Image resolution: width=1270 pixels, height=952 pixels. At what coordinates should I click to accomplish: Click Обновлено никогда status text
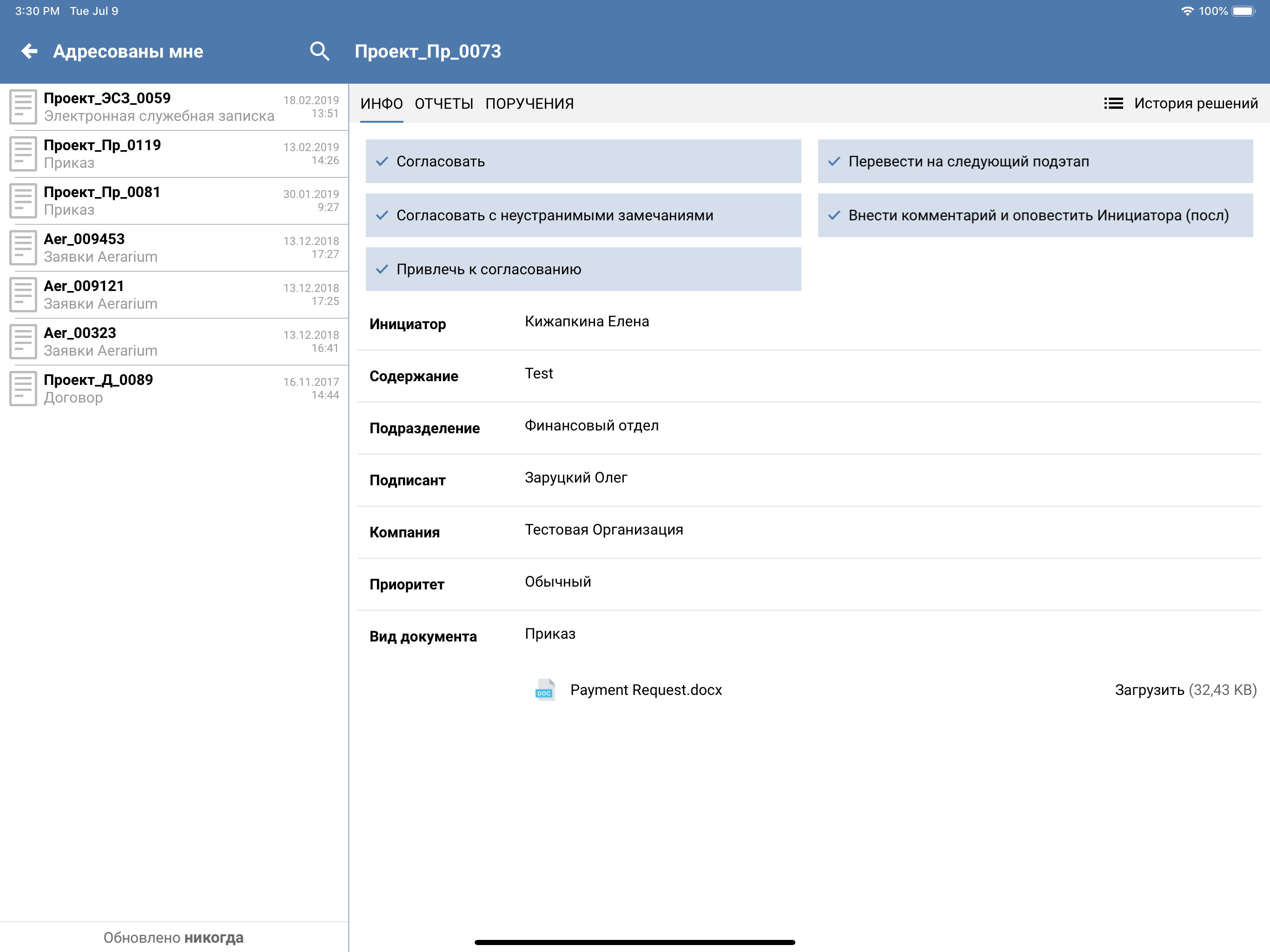click(x=173, y=938)
